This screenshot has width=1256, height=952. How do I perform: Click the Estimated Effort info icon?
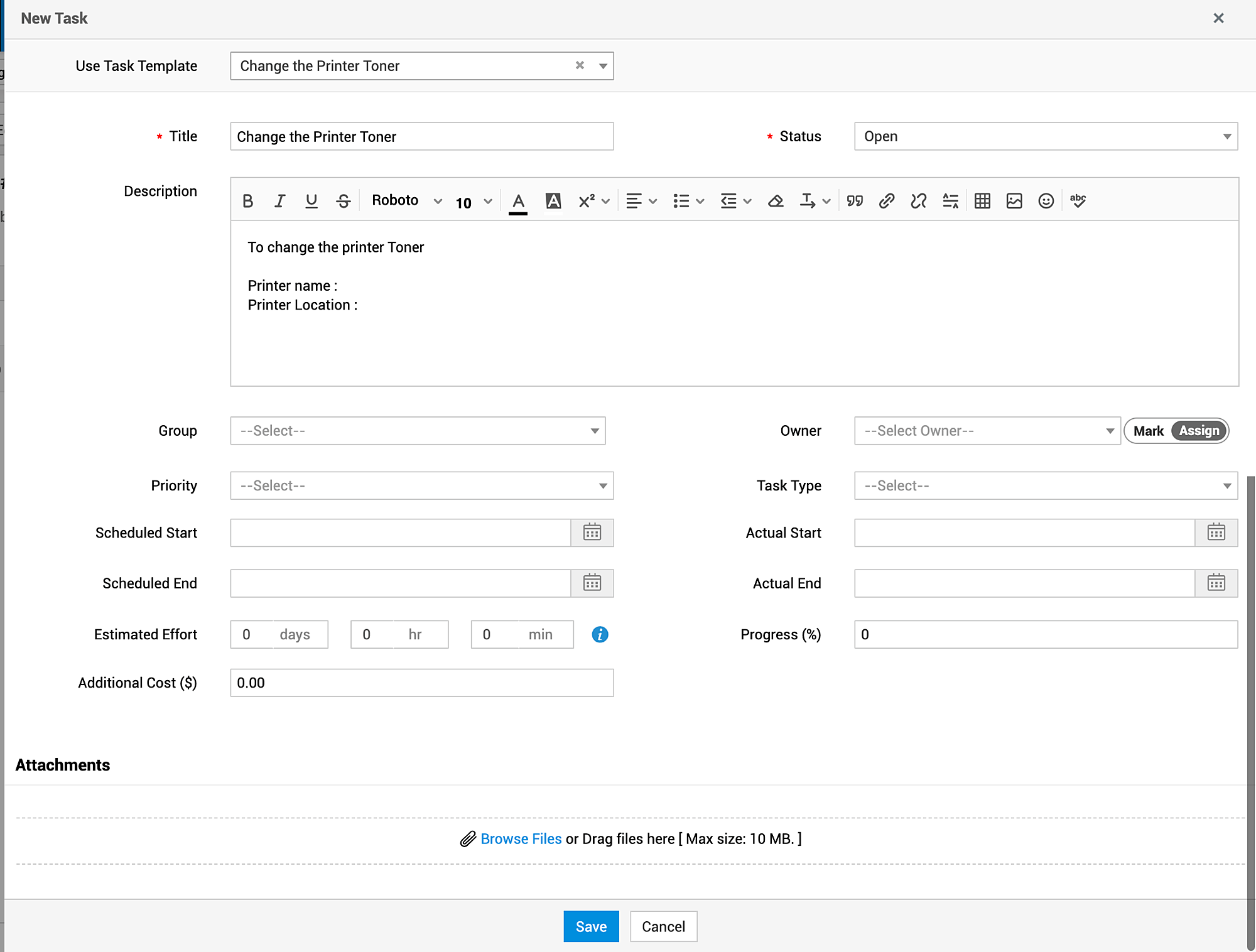click(600, 634)
